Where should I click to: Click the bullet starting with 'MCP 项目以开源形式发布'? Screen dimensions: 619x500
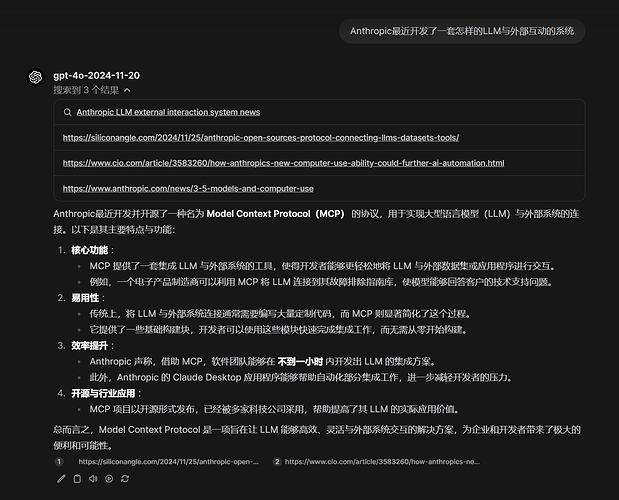[x=275, y=409]
